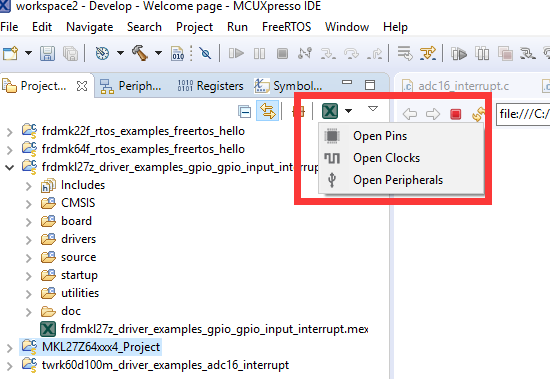Open the Config Tools dropdown arrow
The width and height of the screenshot is (550, 379).
348,111
